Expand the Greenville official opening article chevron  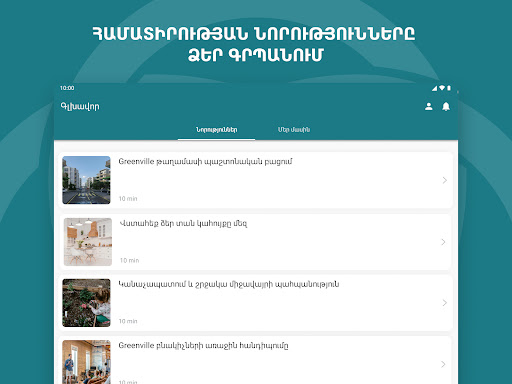[x=445, y=180]
